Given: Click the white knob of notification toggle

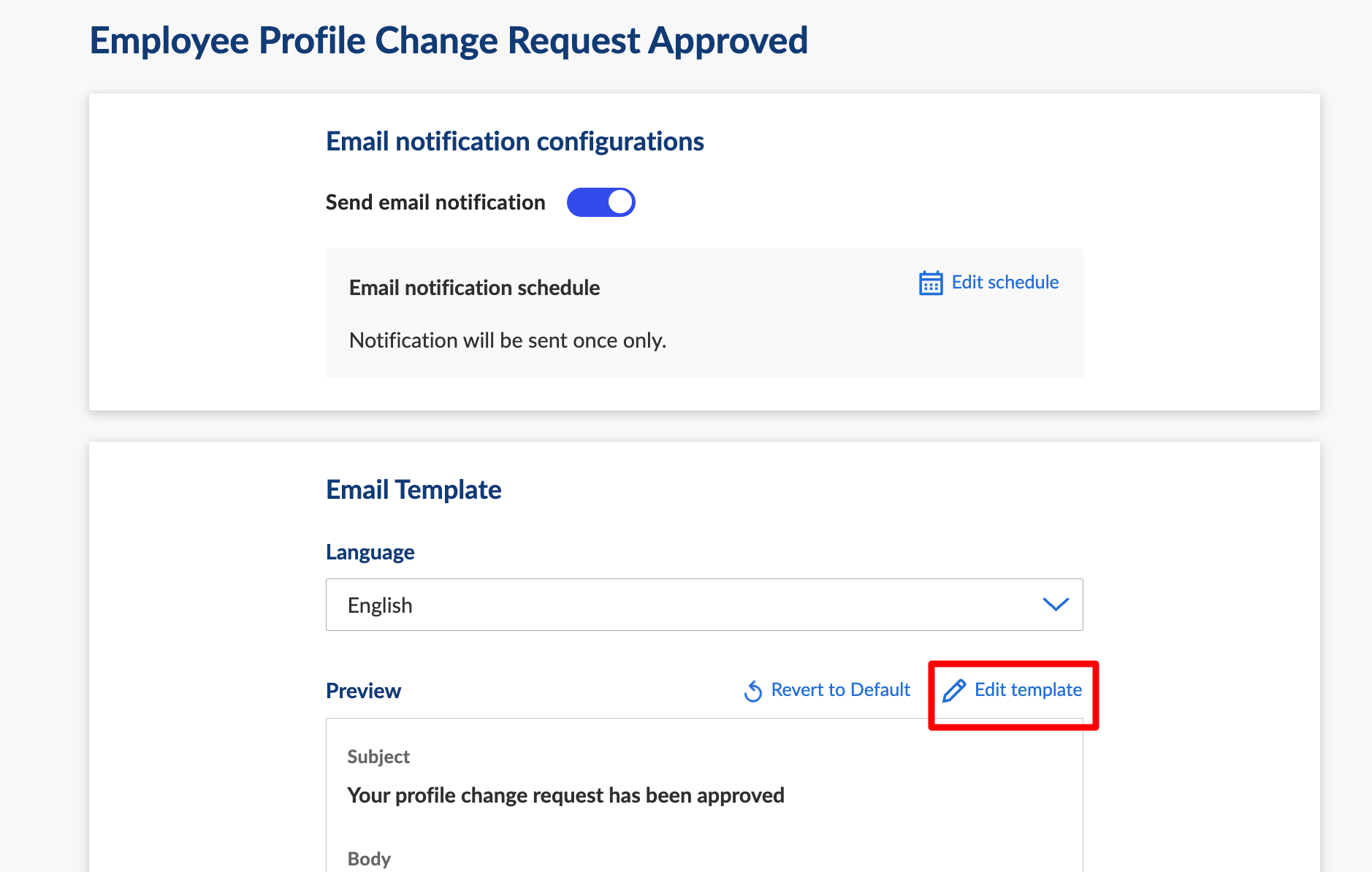Looking at the screenshot, I should pyautogui.click(x=620, y=202).
